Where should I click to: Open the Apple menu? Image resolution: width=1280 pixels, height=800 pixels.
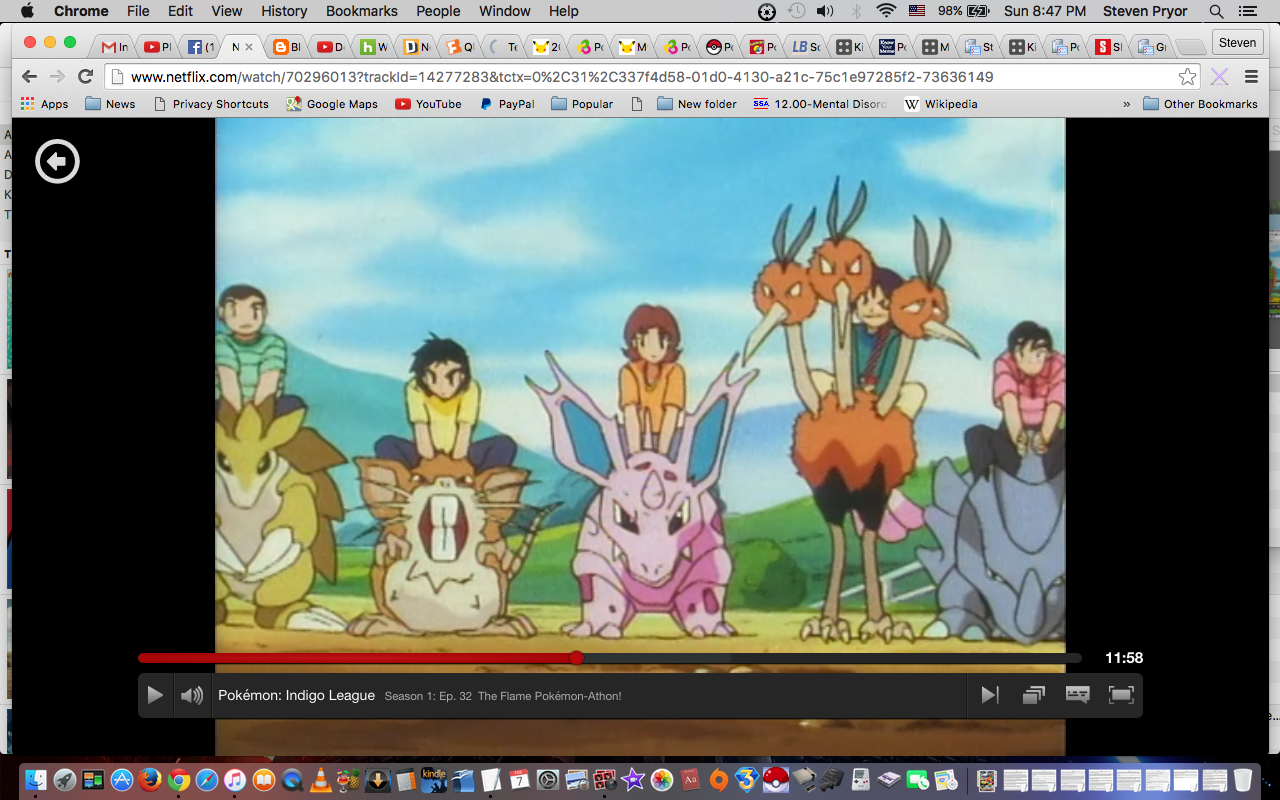tap(27, 11)
